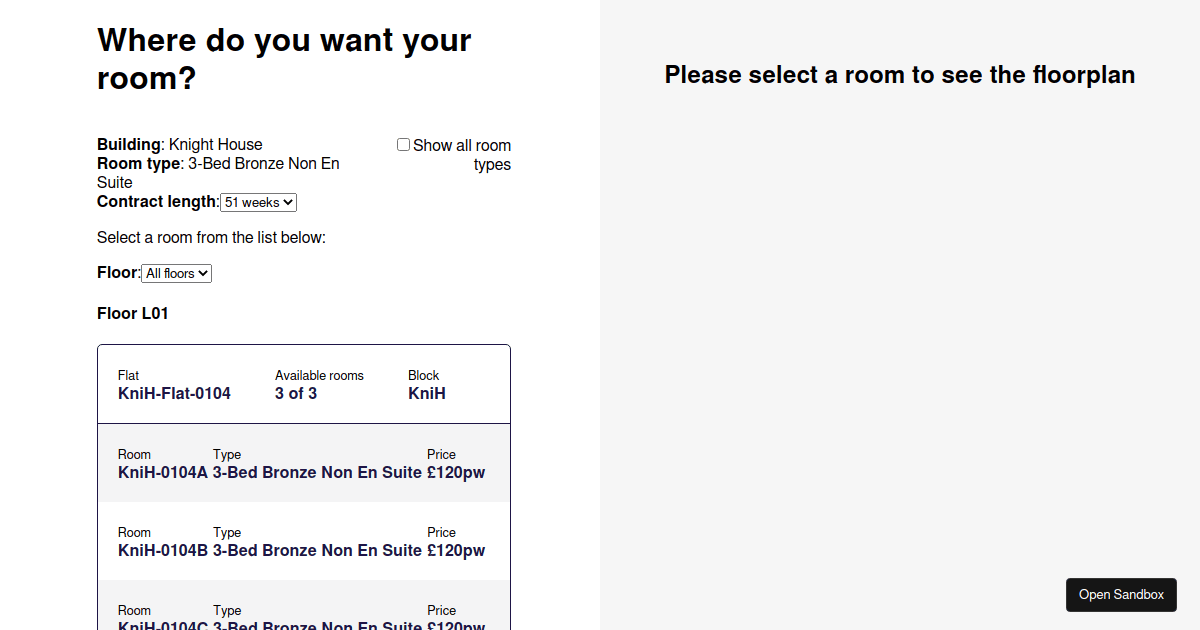
Task: Click the £120pw price of room KniH-0104B
Action: click(455, 550)
